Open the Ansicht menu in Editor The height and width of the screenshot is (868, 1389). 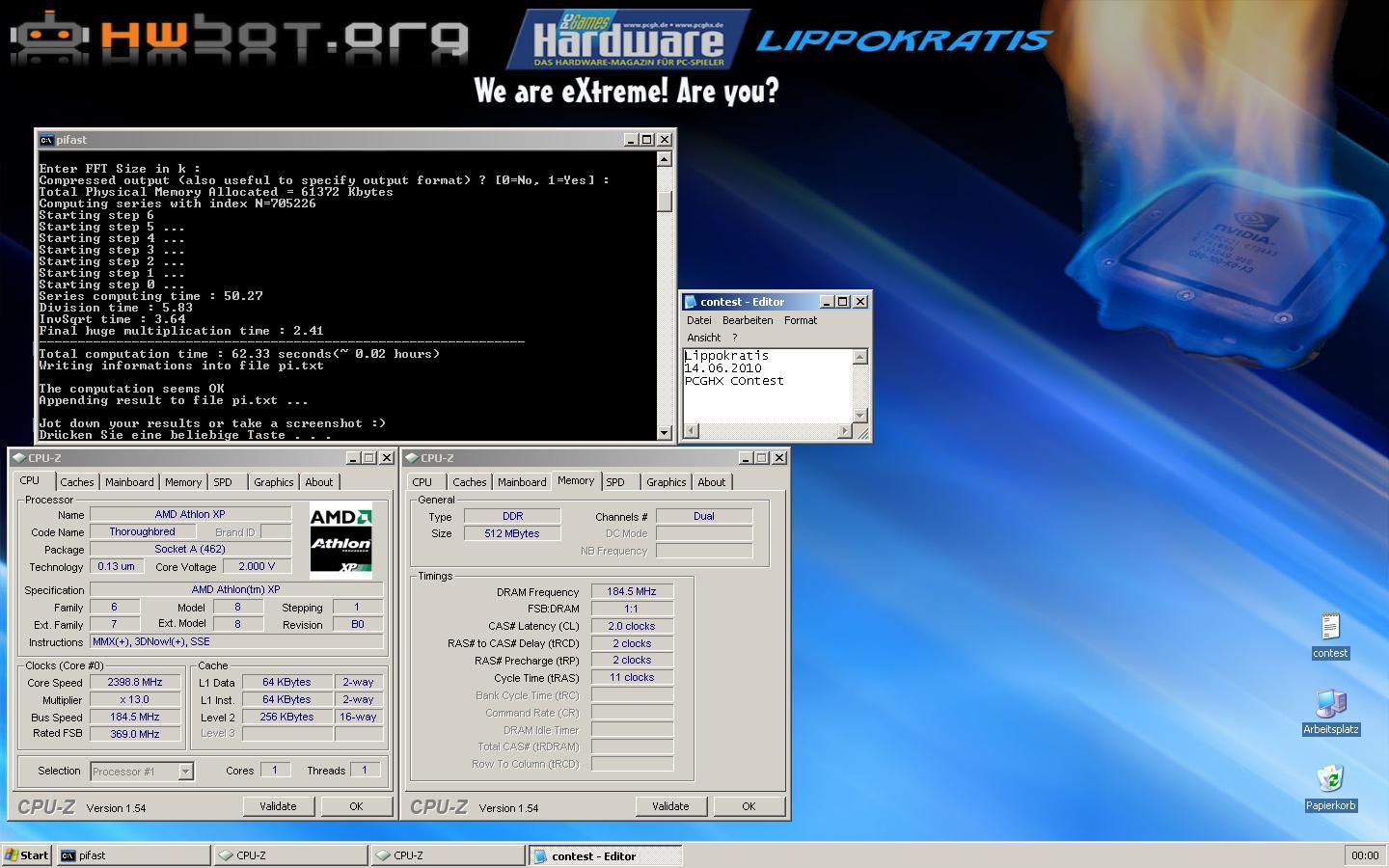pos(704,338)
